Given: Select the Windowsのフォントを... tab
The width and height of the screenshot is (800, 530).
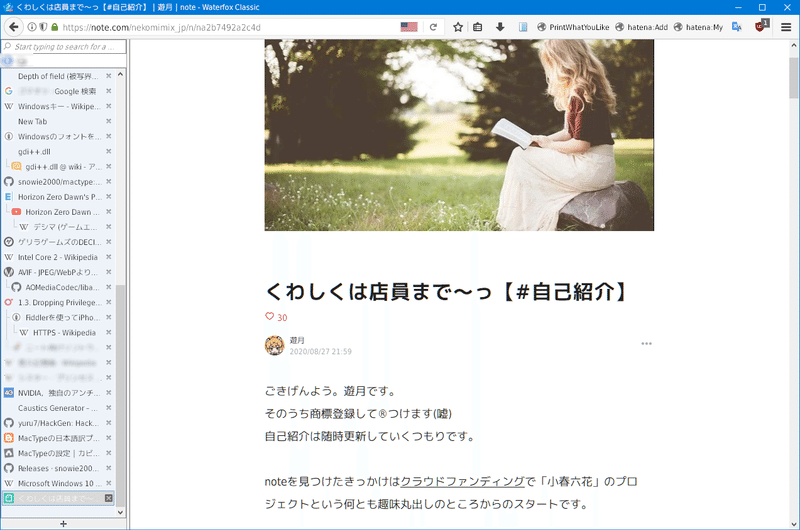Looking at the screenshot, I should tap(58, 137).
